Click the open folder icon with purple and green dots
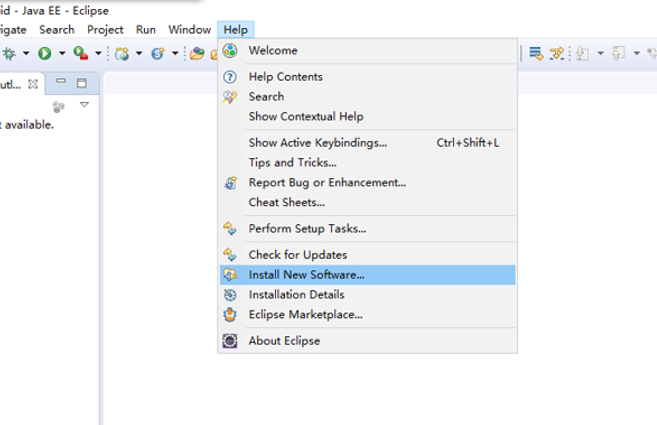657x425 pixels. (x=197, y=54)
